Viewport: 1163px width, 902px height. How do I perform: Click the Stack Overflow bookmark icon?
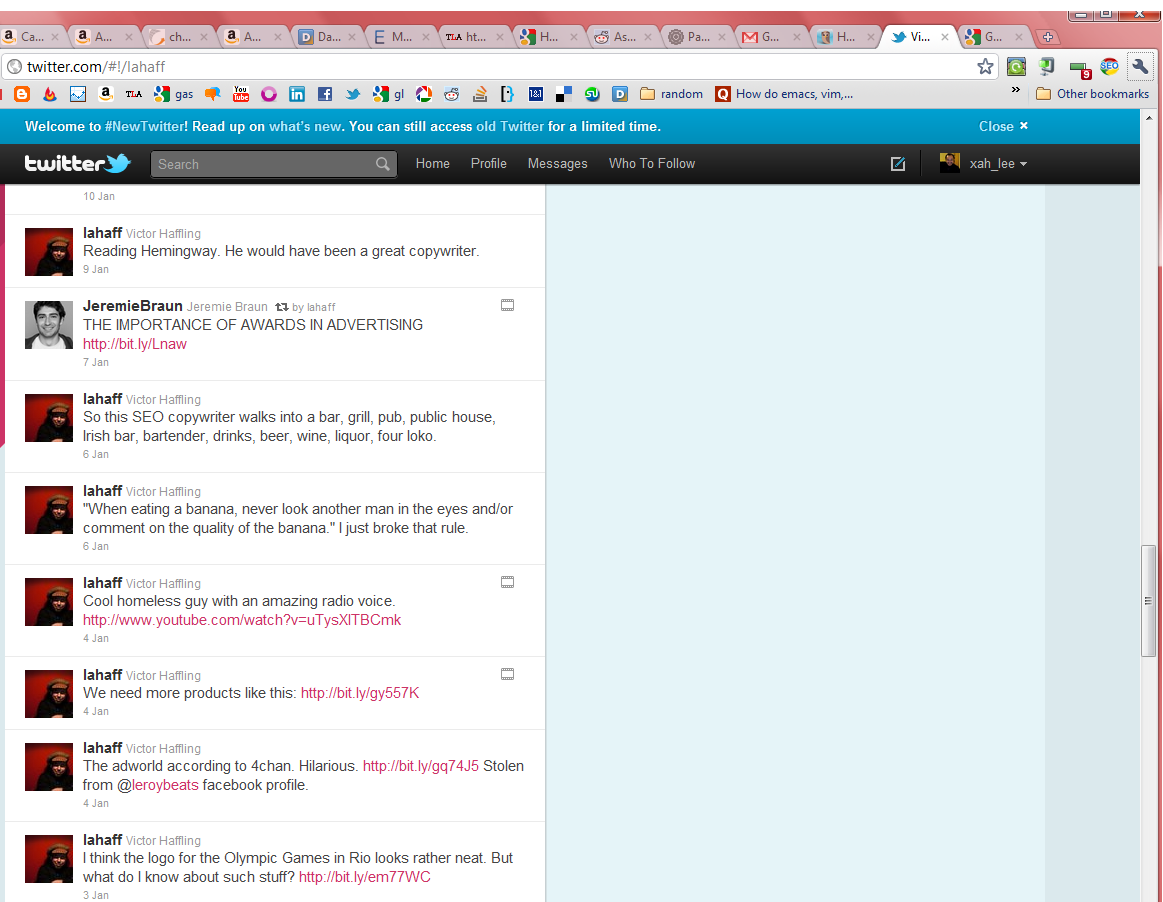(x=480, y=94)
